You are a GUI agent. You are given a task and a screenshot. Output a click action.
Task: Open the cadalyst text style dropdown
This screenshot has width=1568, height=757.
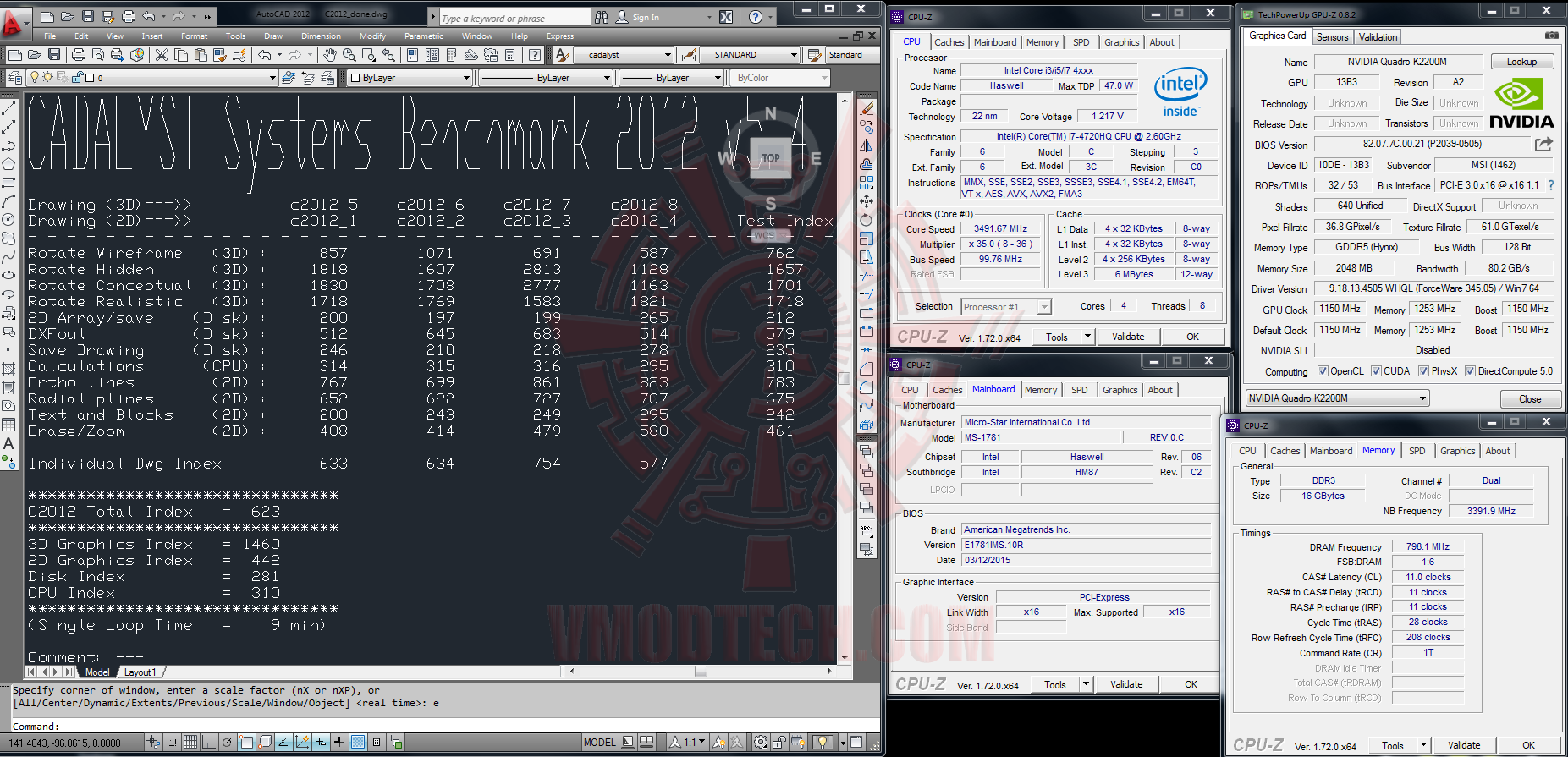click(x=668, y=55)
